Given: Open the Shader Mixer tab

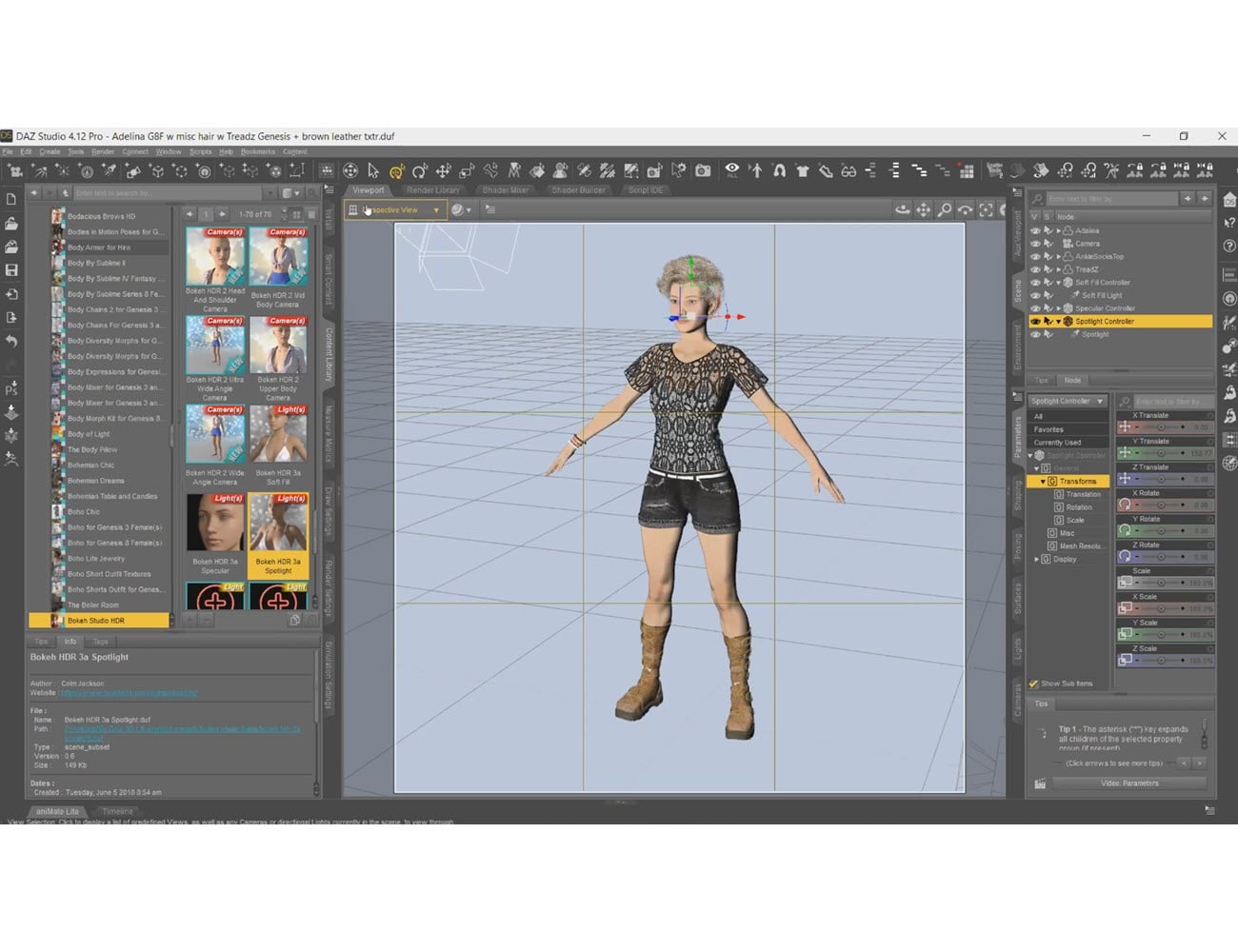Looking at the screenshot, I should pyautogui.click(x=505, y=189).
